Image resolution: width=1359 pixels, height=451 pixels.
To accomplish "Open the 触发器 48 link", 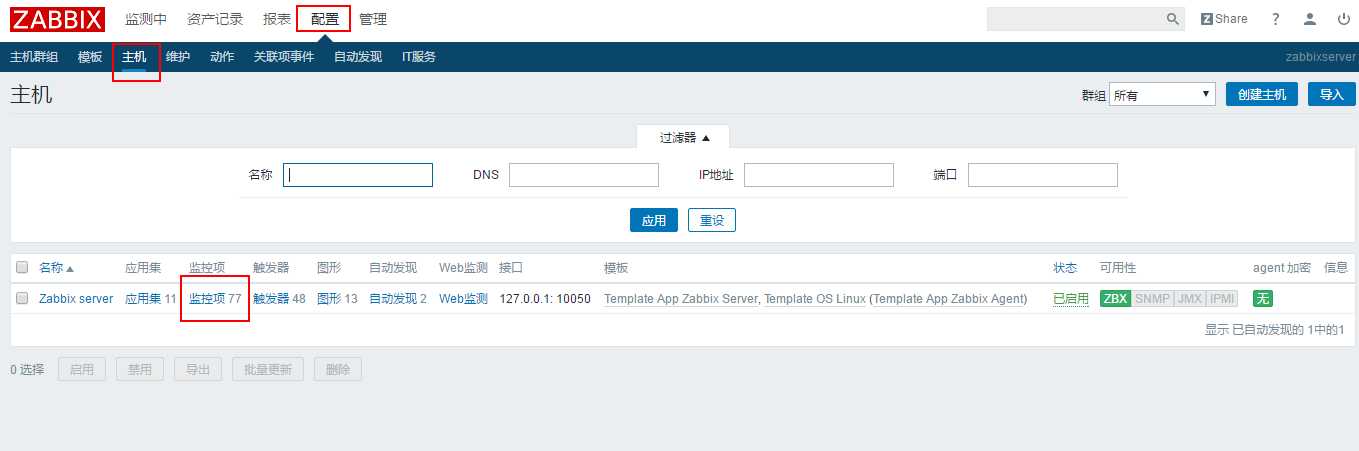I will click(271, 299).
